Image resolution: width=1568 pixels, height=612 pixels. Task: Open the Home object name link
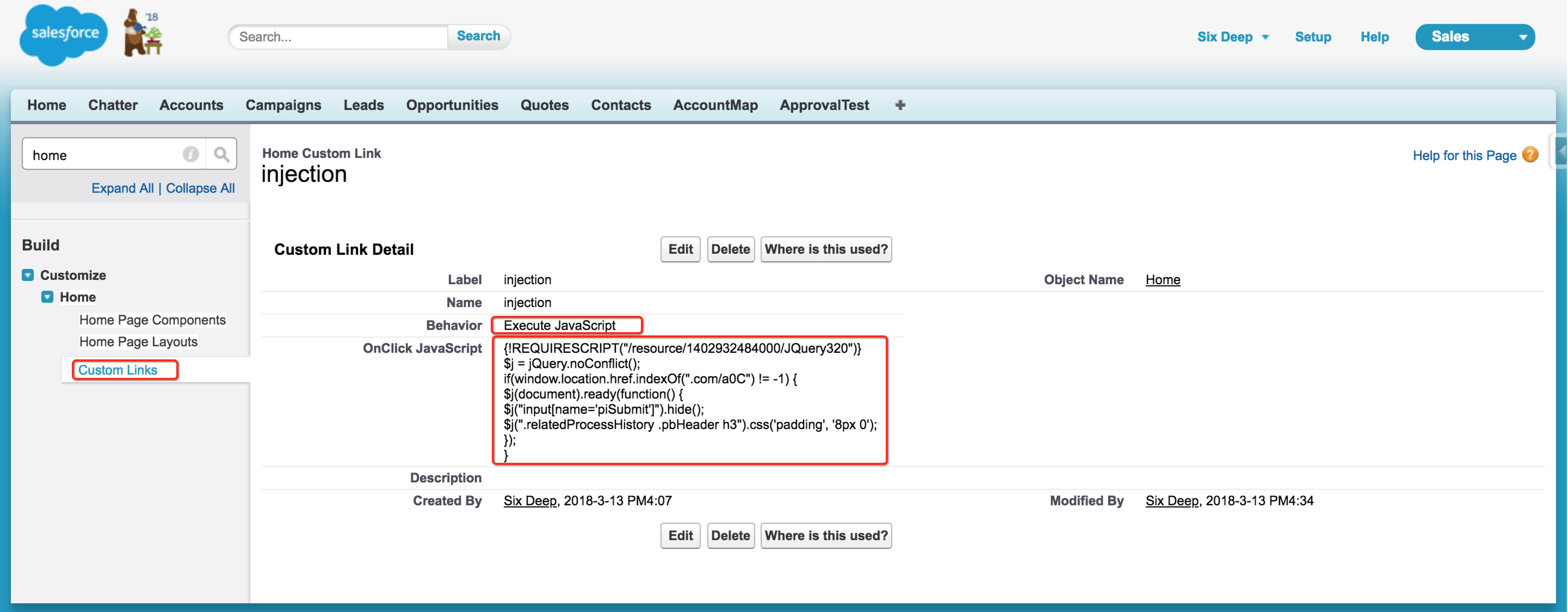click(1163, 280)
